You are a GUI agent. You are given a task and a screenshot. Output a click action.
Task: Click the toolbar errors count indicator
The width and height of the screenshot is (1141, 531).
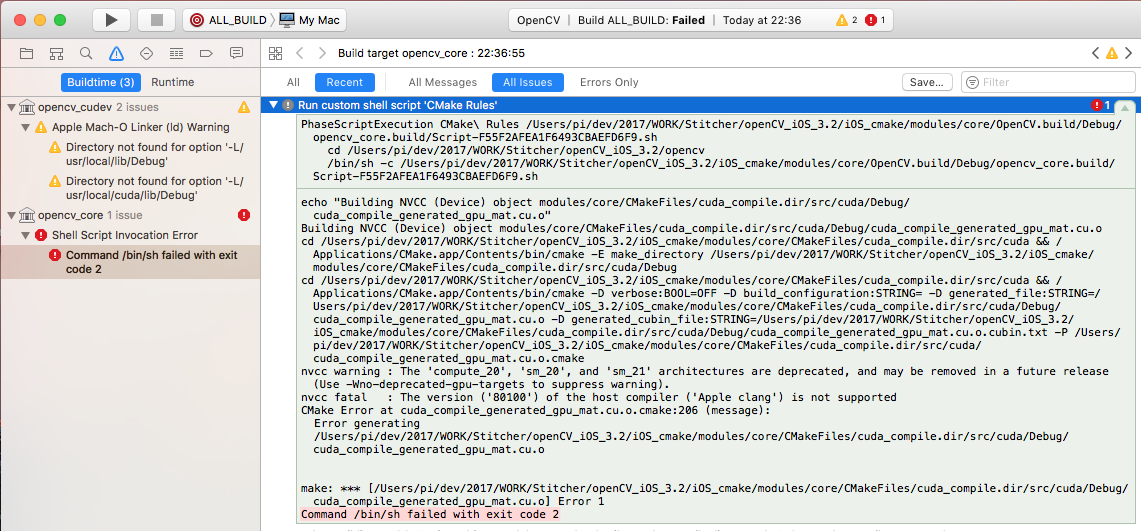pyautogui.click(x=875, y=20)
